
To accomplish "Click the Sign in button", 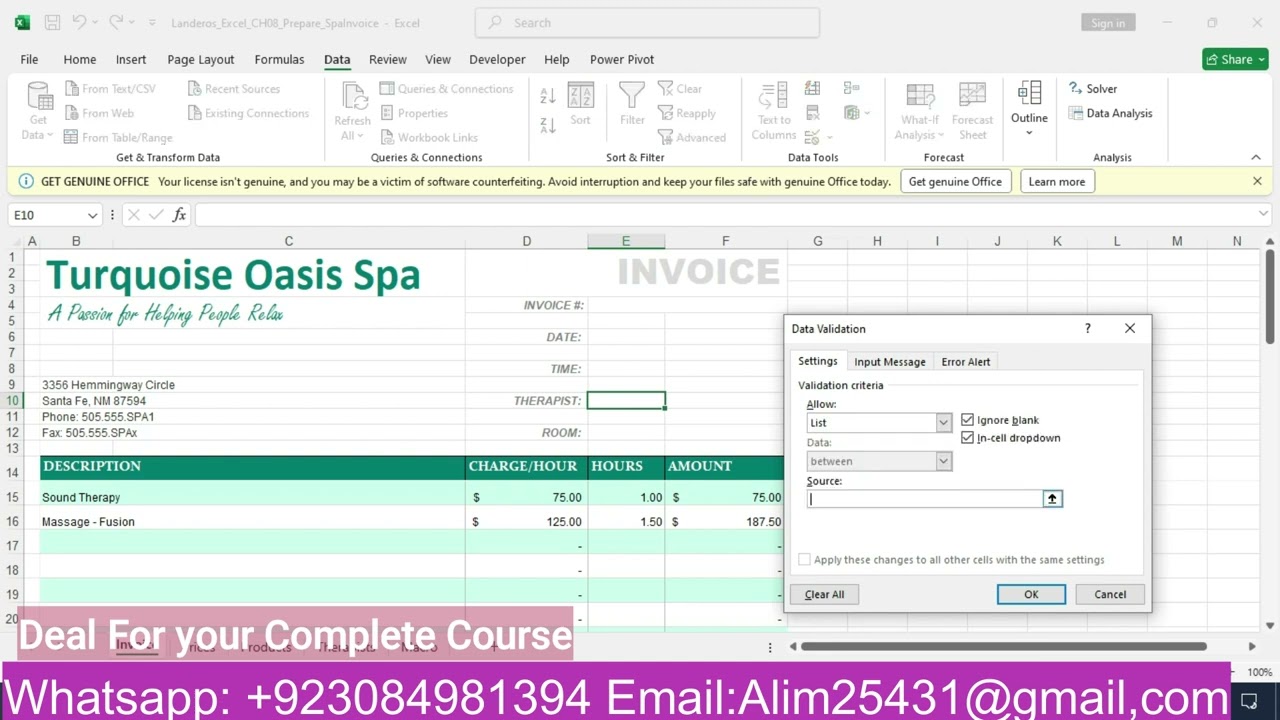I will click(1108, 23).
